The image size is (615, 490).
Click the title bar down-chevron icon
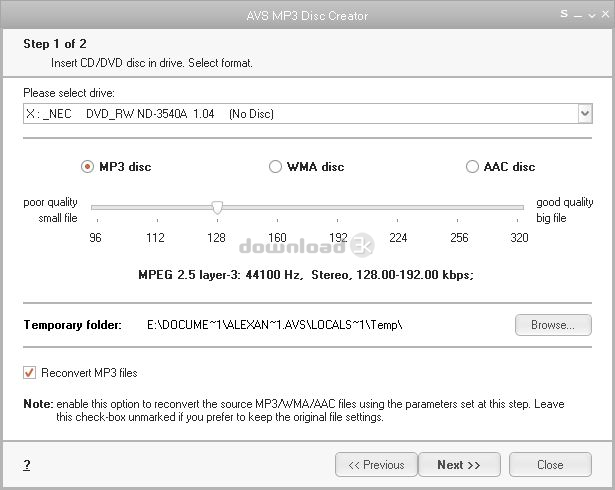click(x=592, y=16)
